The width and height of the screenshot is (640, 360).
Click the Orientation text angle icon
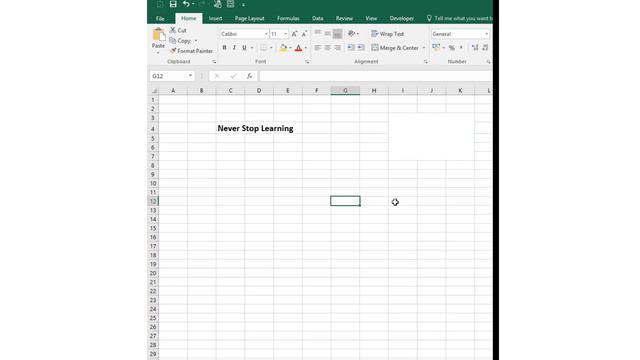tap(351, 34)
